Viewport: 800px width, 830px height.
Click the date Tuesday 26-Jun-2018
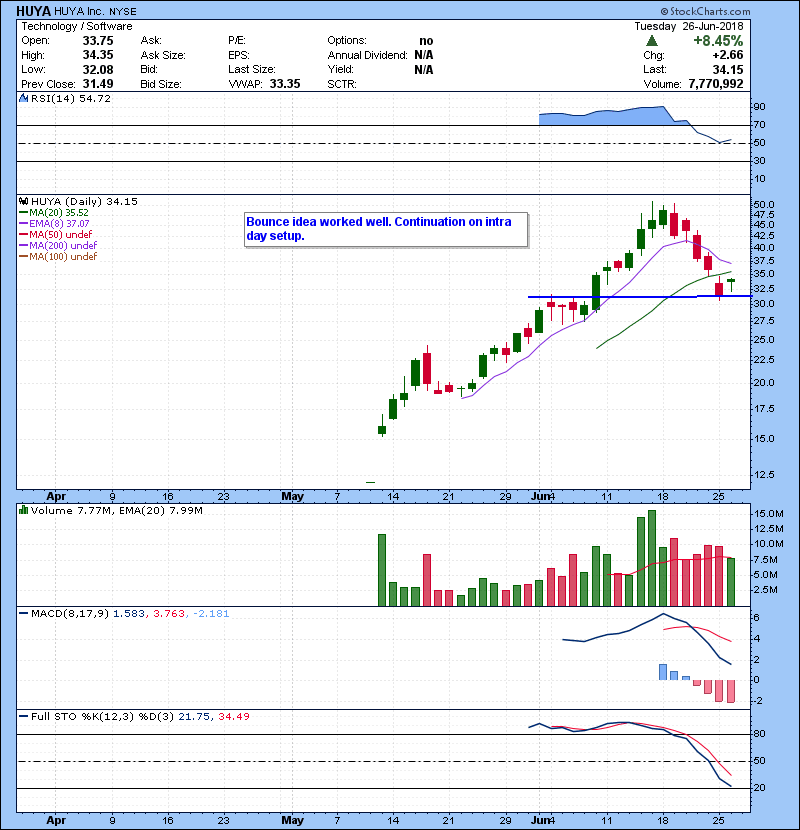pos(689,26)
